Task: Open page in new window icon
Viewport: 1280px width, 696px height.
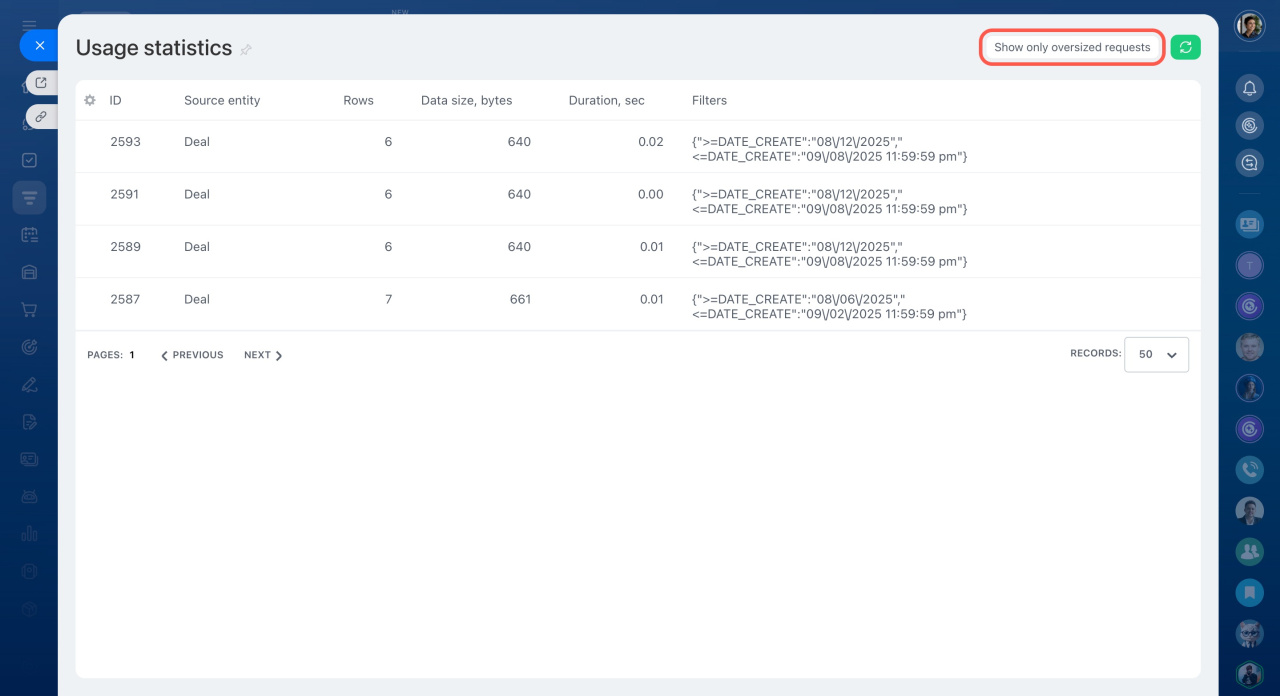Action: 41,83
